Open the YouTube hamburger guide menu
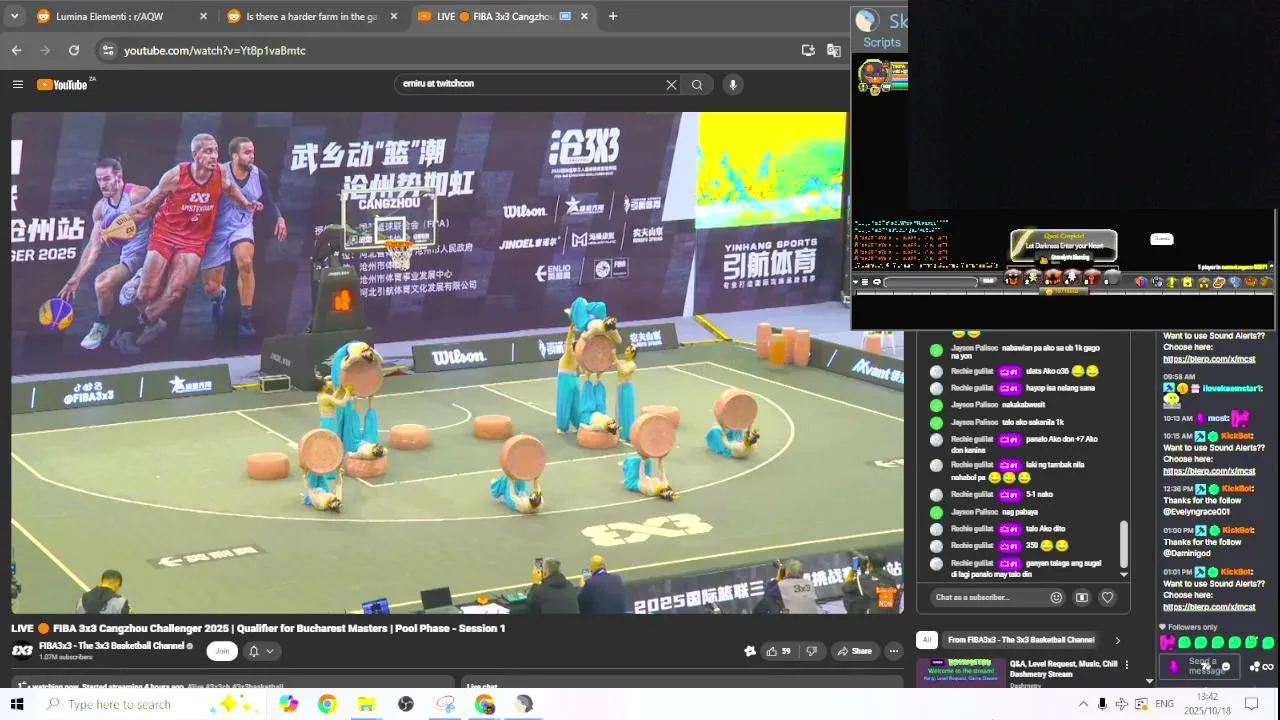Screen dimensions: 1280x720 pos(17,84)
